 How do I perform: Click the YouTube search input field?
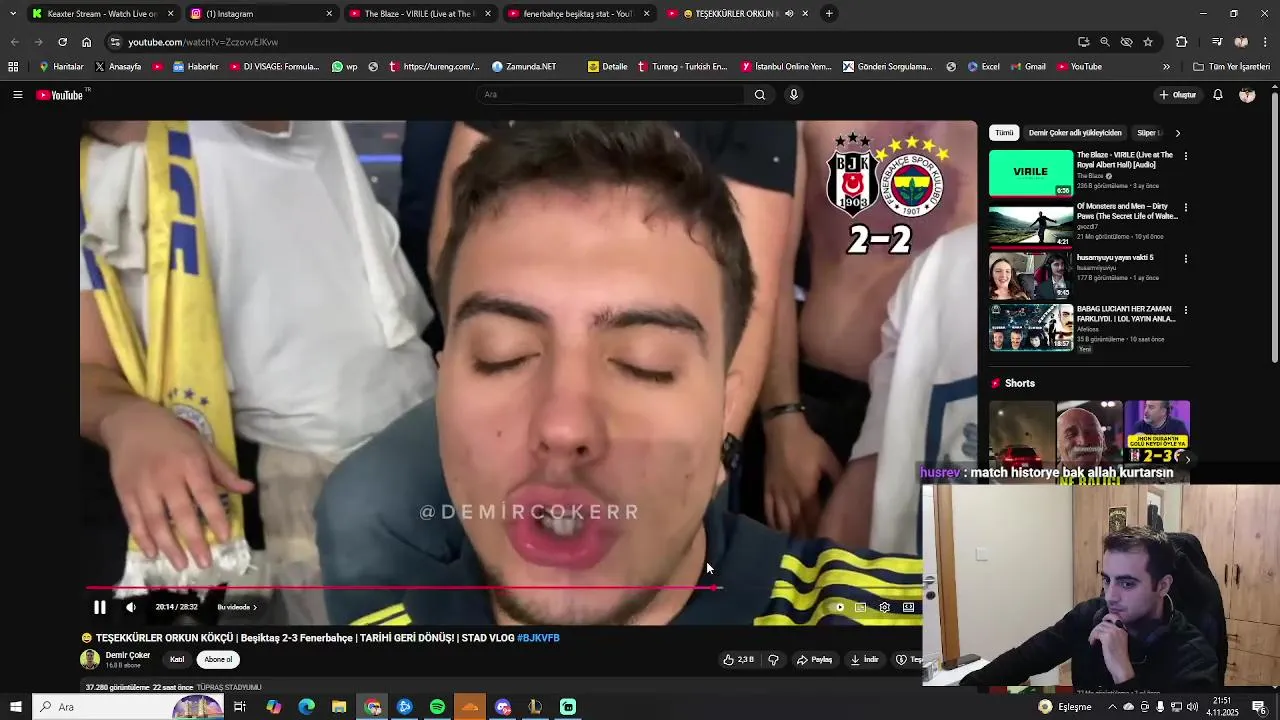(610, 95)
